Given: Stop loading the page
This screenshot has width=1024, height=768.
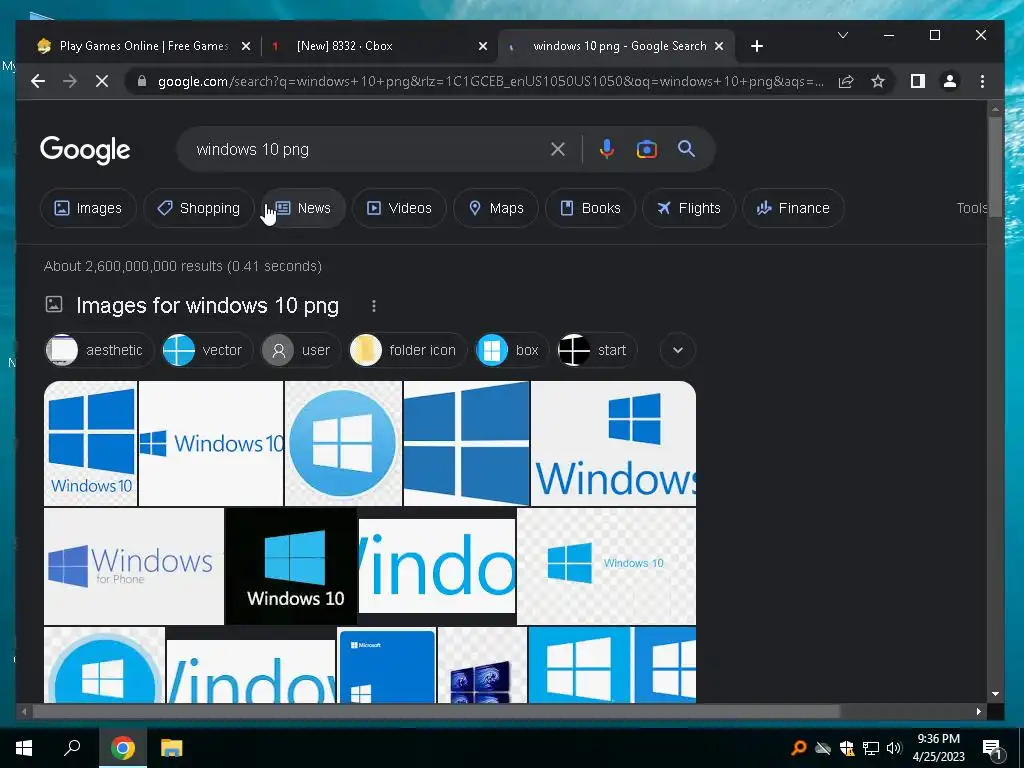Looking at the screenshot, I should pyautogui.click(x=102, y=82).
